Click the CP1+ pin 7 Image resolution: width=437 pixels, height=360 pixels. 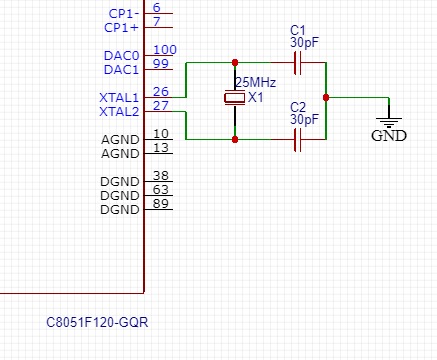click(x=159, y=27)
